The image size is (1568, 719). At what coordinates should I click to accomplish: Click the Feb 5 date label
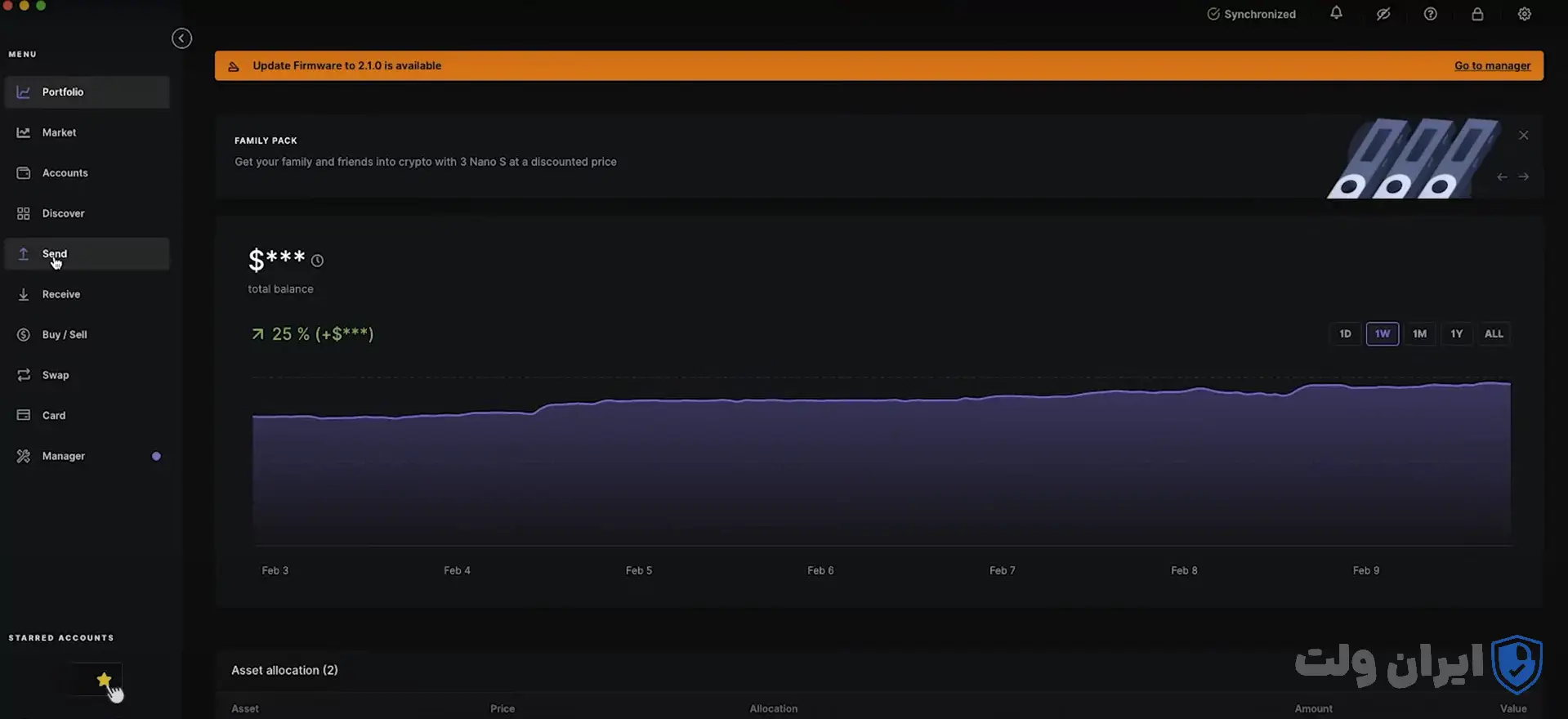pos(639,570)
